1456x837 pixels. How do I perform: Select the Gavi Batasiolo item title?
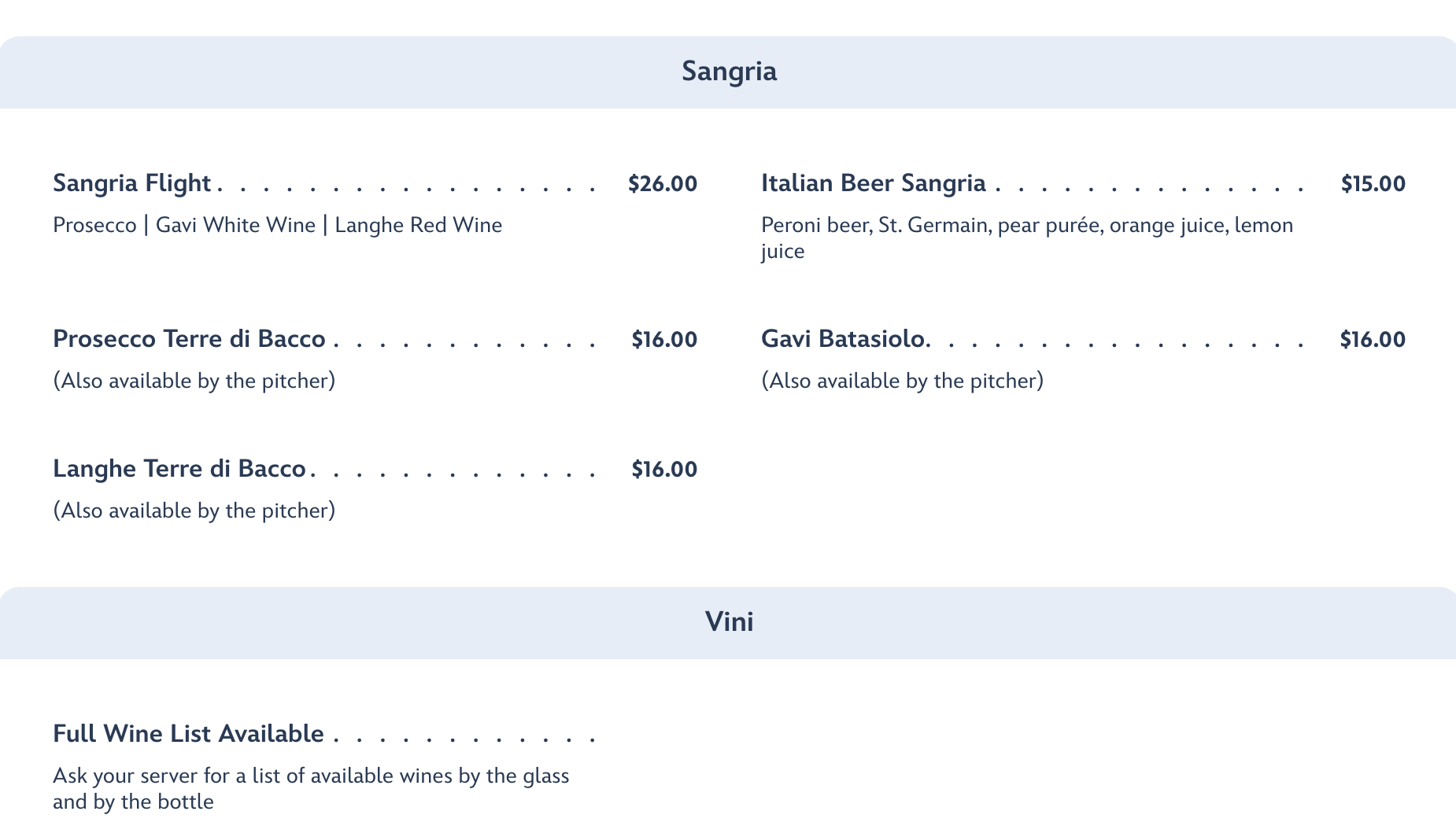[844, 339]
